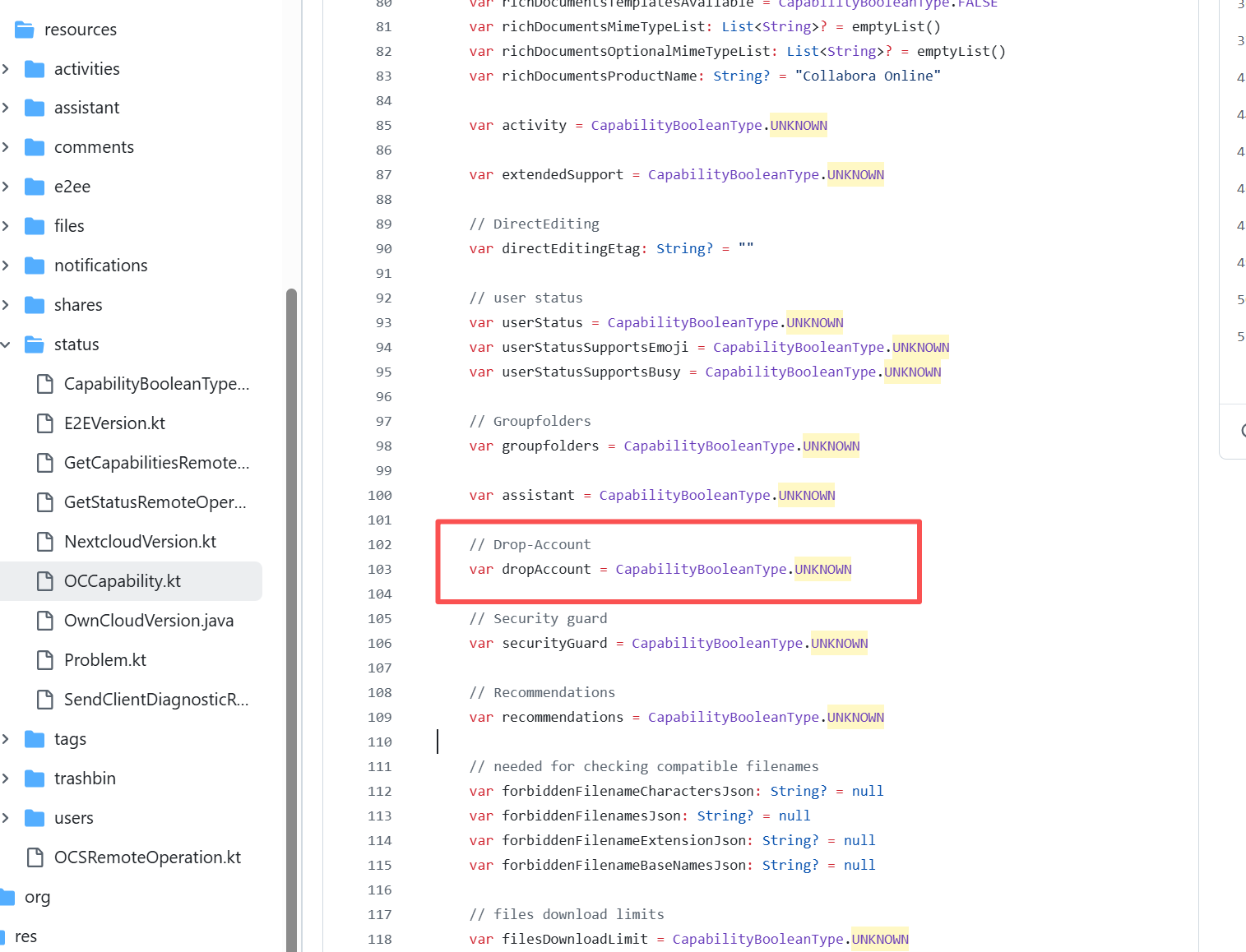Image resolution: width=1246 pixels, height=952 pixels.
Task: Open the notifications folder
Action: coord(100,266)
